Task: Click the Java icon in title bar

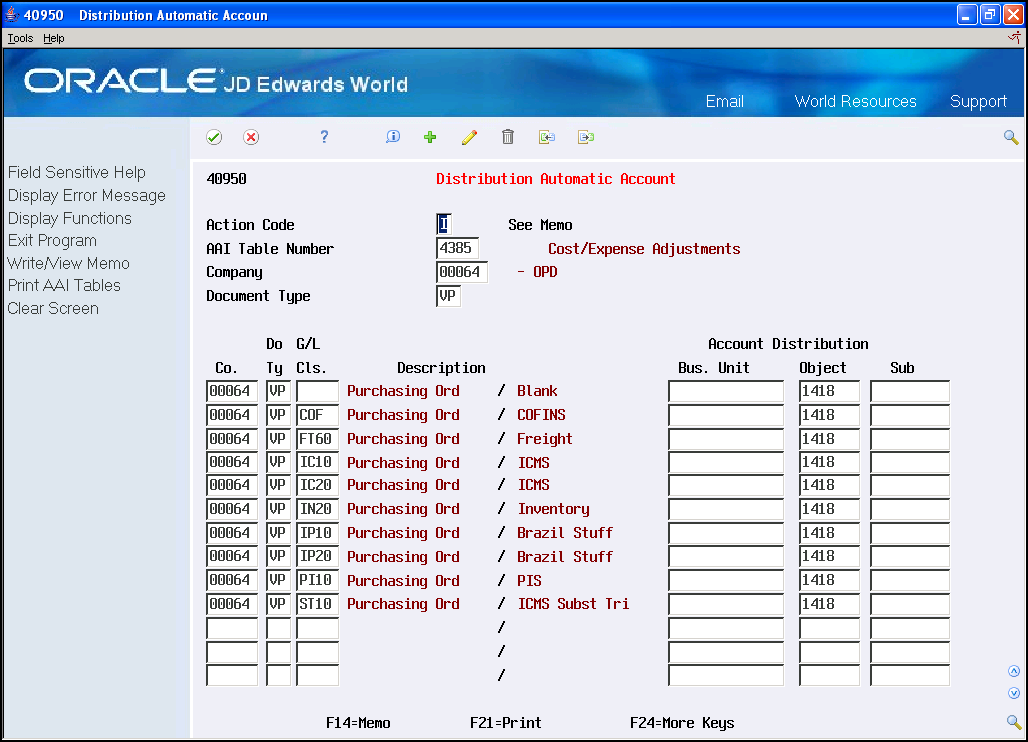Action: [x=12, y=14]
